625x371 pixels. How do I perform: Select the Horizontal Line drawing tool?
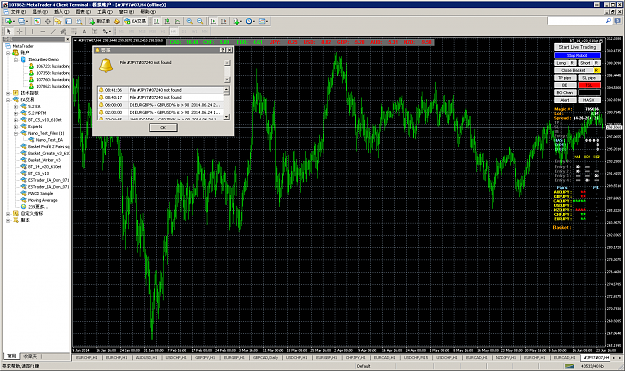pyautogui.click(x=43, y=31)
